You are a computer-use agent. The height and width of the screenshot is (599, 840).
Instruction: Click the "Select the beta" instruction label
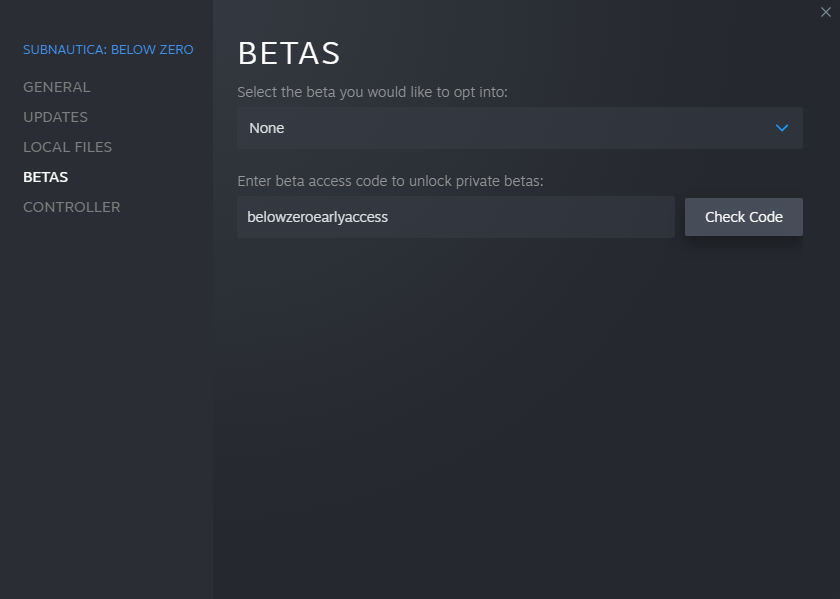[x=372, y=92]
